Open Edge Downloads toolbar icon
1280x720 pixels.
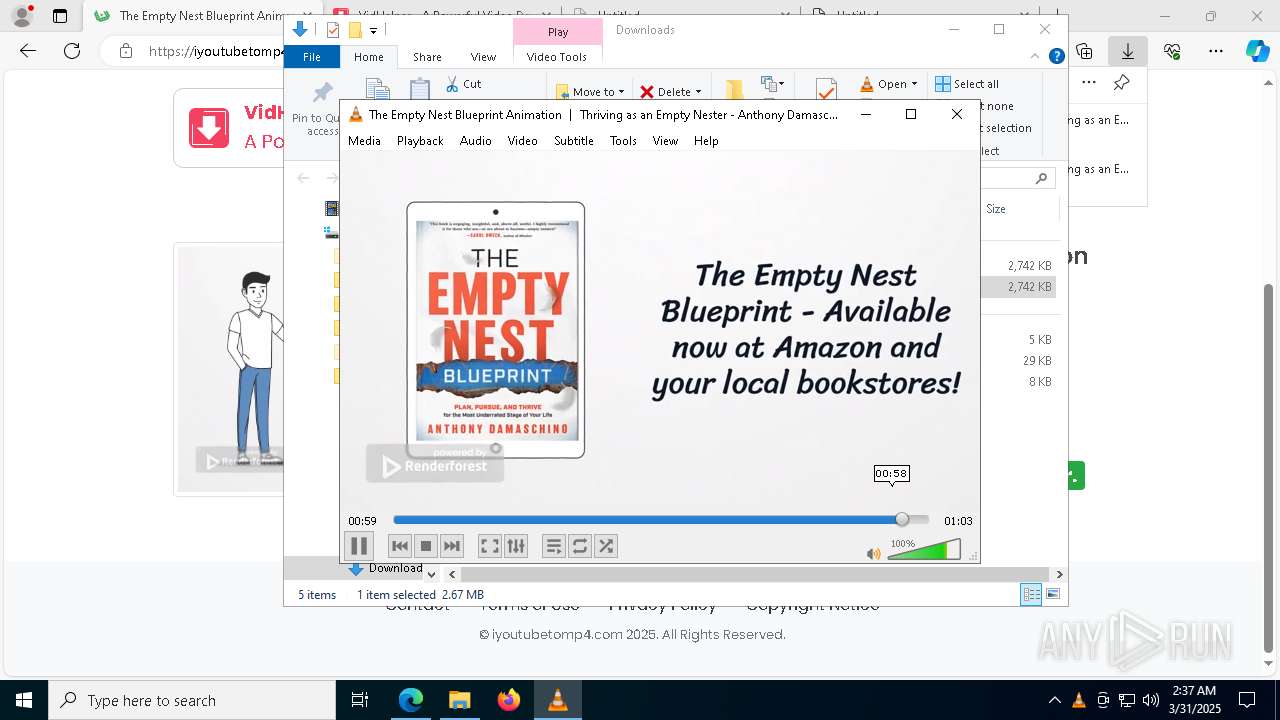[1128, 51]
